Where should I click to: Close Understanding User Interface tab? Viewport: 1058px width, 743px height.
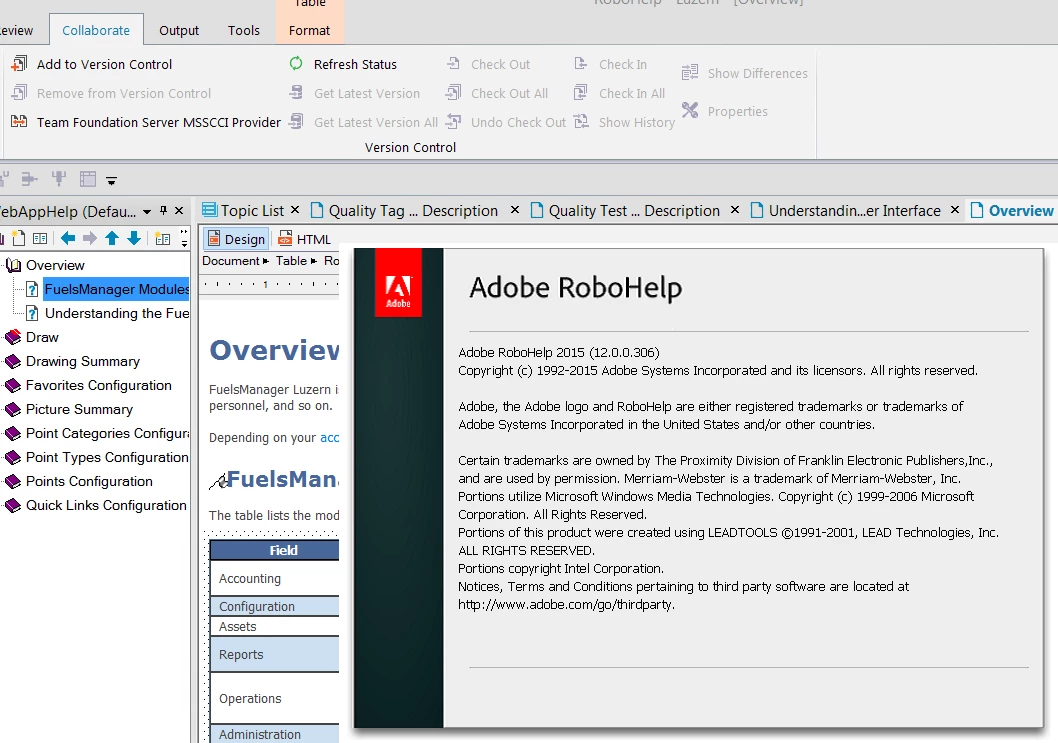click(955, 210)
